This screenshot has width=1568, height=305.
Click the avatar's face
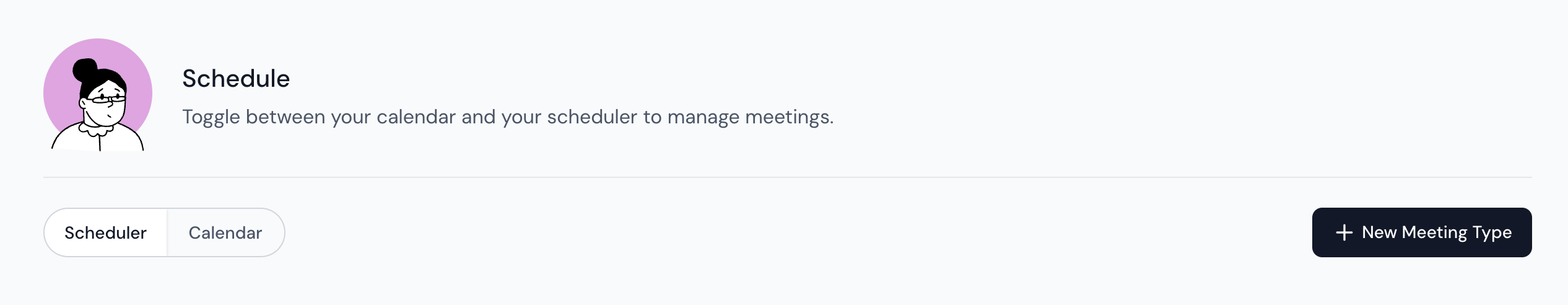(x=105, y=108)
